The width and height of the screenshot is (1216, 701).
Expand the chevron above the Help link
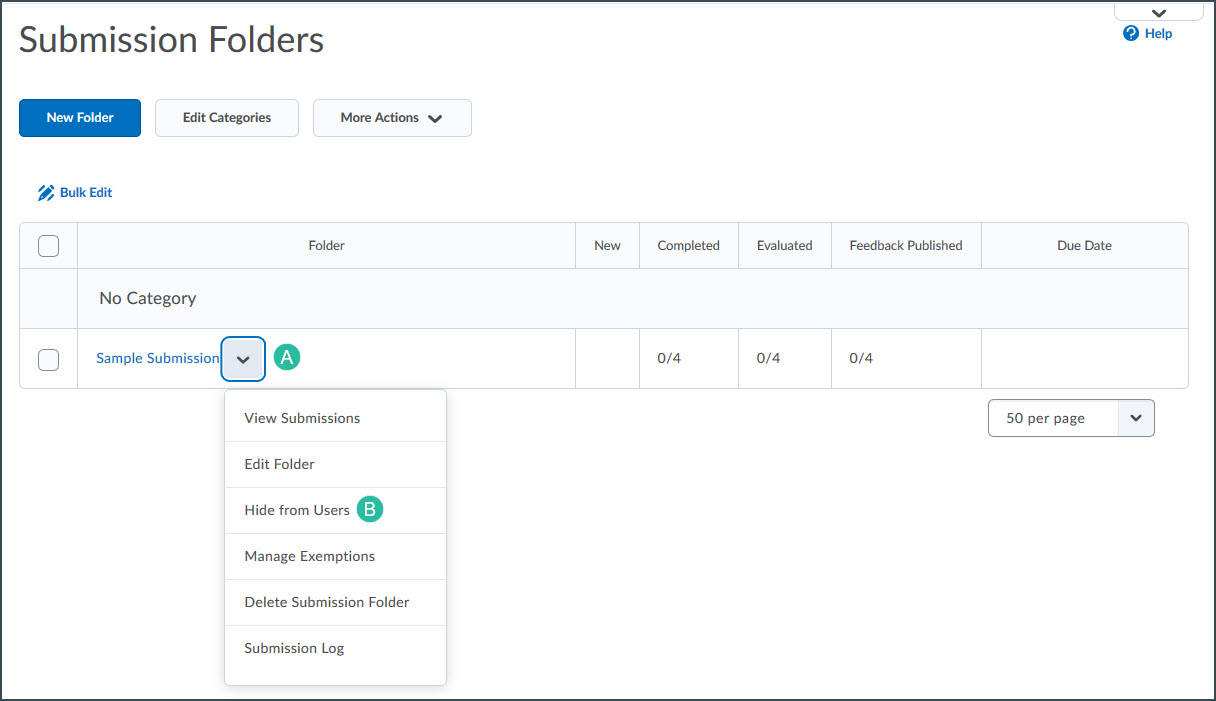click(x=1158, y=11)
